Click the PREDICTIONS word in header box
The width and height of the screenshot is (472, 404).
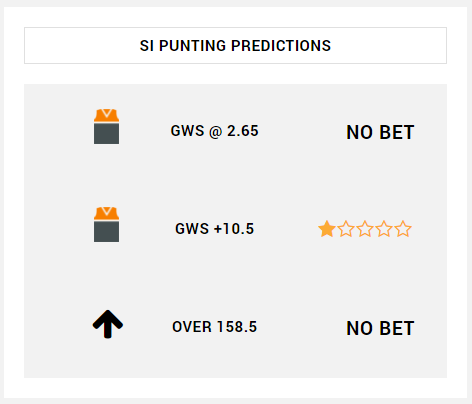pyautogui.click(x=281, y=46)
